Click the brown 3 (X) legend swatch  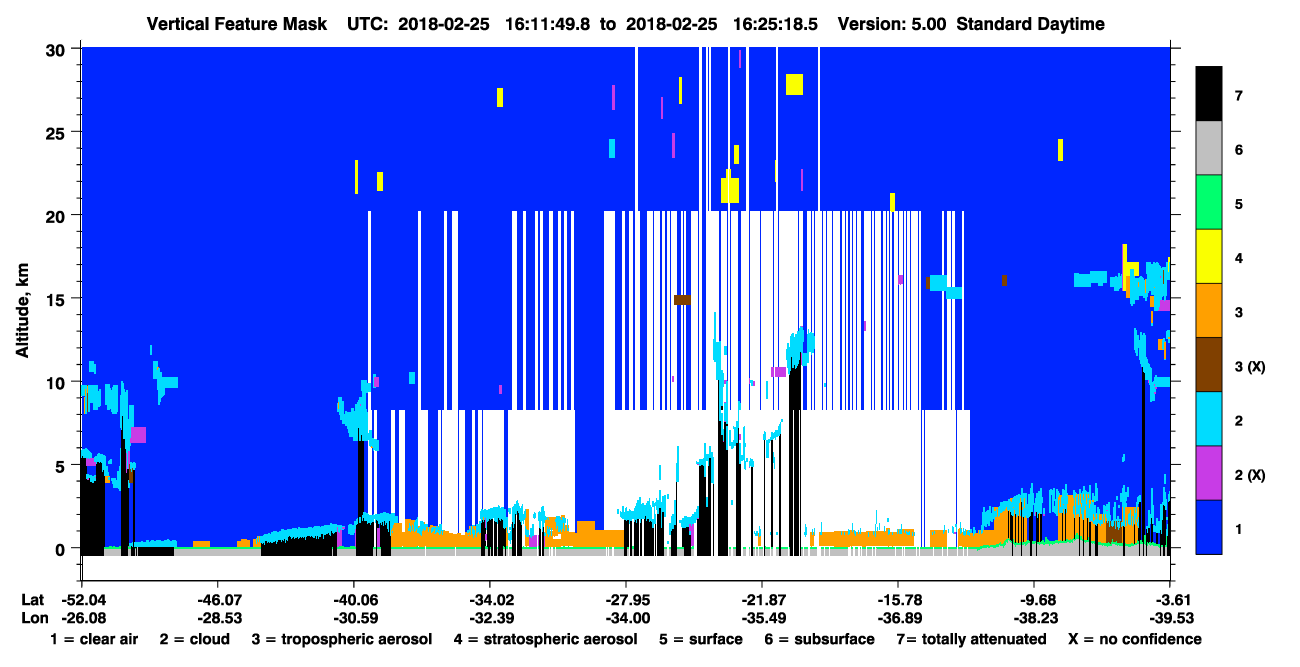[x=1209, y=365]
